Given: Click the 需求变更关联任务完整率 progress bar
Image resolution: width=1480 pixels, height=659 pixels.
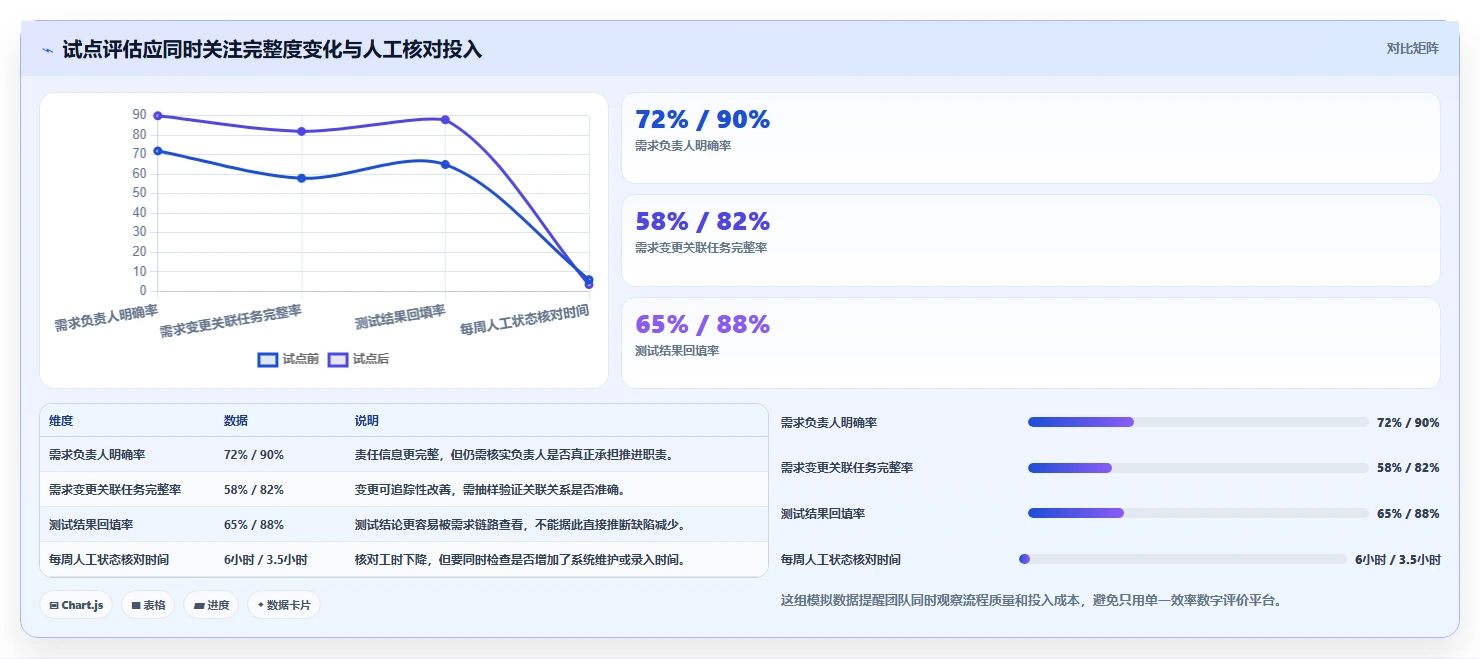Looking at the screenshot, I should pos(1198,468).
